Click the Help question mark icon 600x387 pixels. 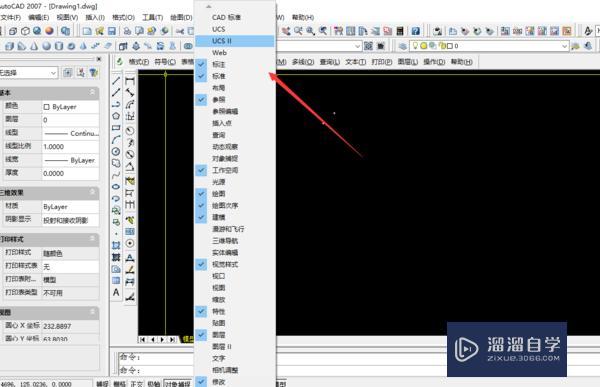tap(416, 31)
